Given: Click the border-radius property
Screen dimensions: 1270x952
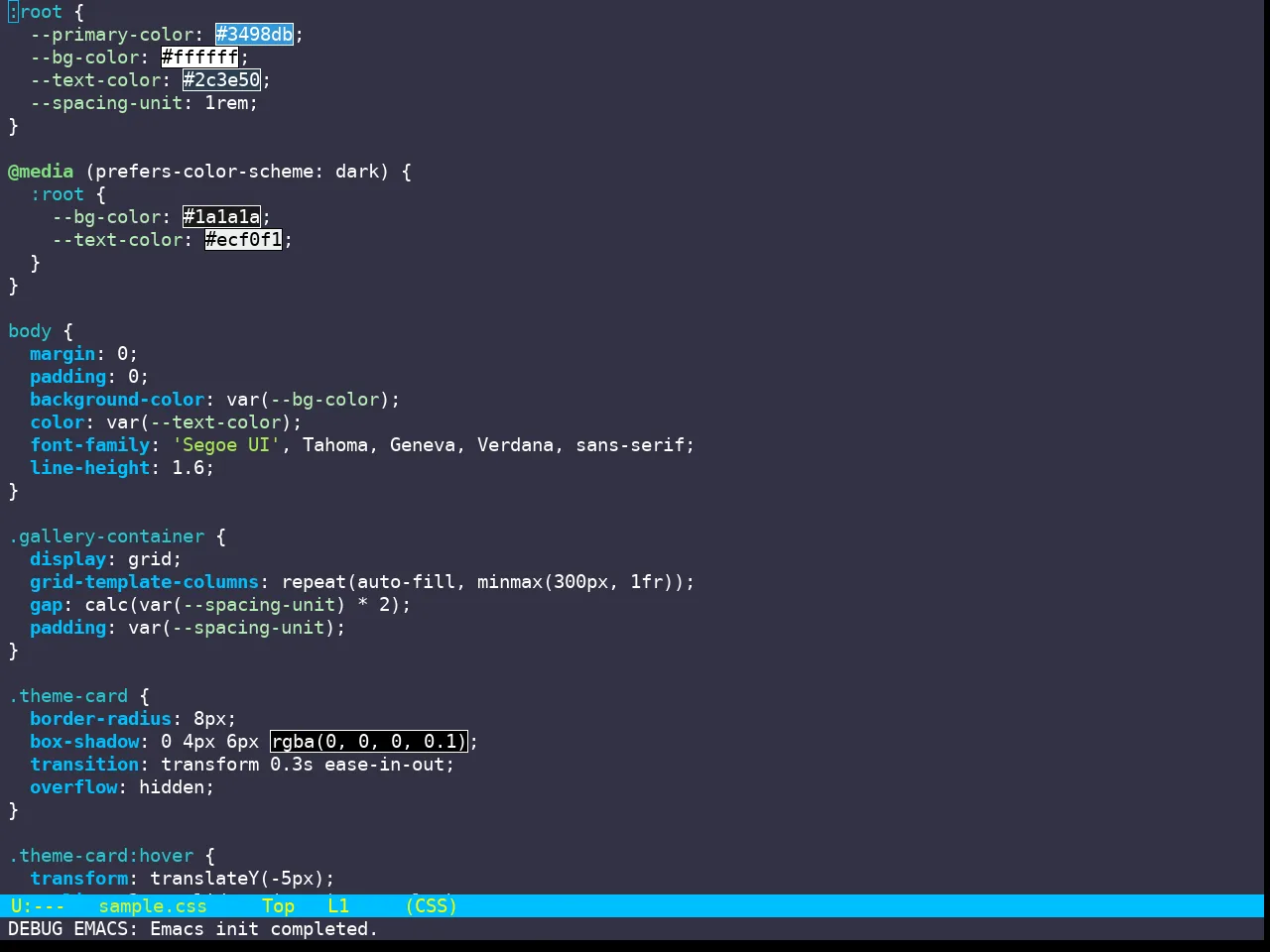Looking at the screenshot, I should 101,719.
